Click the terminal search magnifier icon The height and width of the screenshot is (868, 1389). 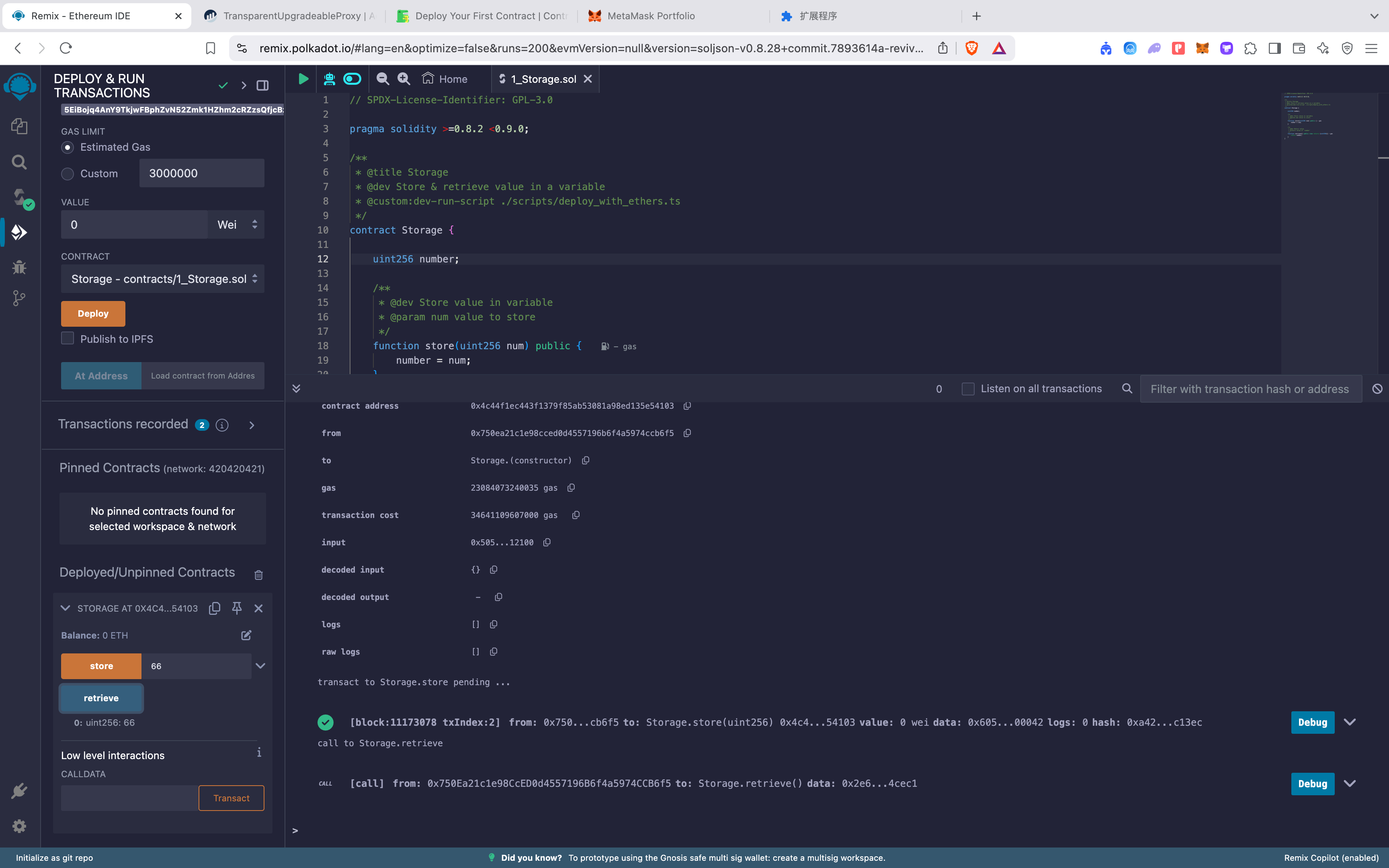1127,389
